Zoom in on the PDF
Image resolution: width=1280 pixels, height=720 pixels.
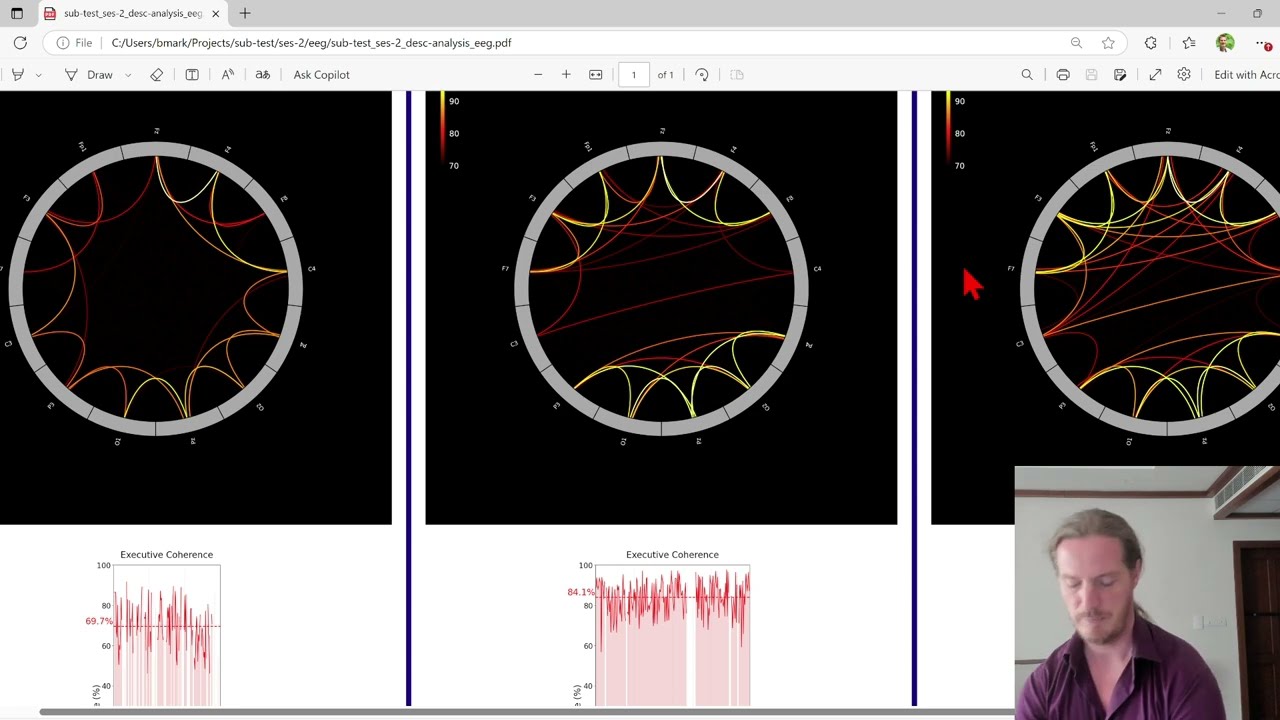[566, 75]
